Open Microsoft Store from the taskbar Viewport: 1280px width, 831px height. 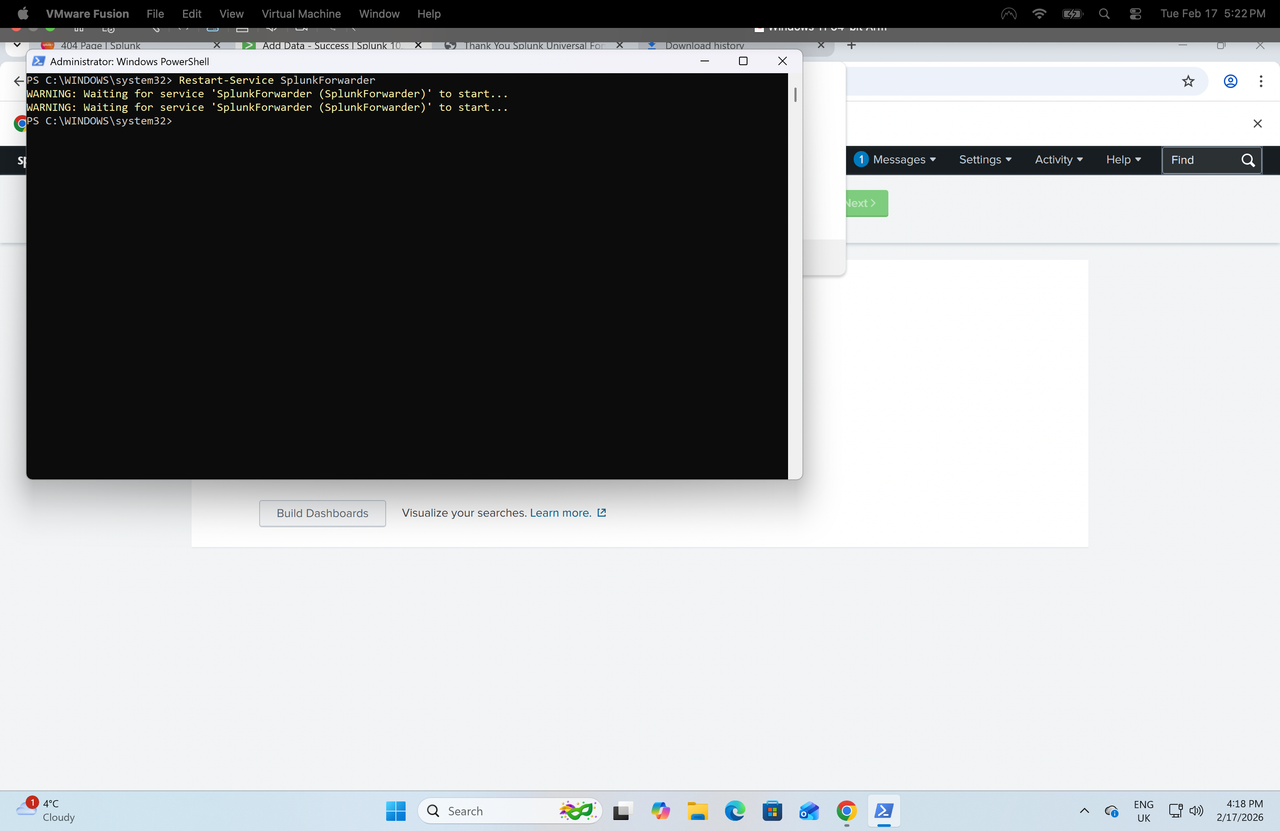coord(772,811)
